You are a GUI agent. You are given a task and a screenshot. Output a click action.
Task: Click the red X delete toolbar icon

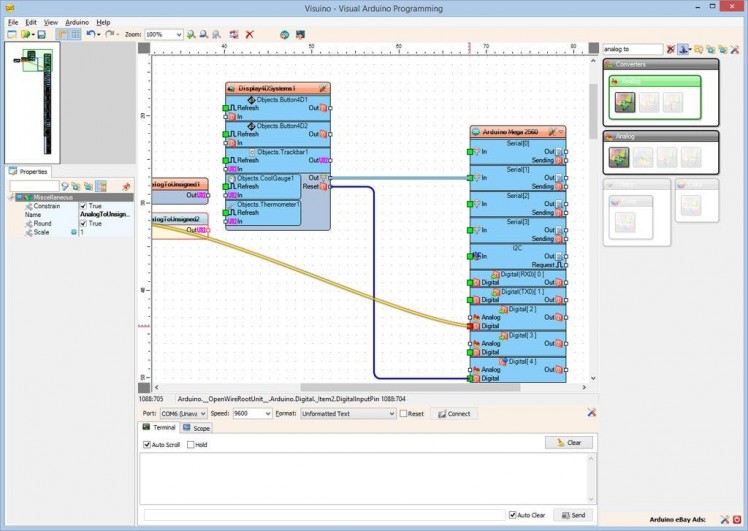[250, 34]
